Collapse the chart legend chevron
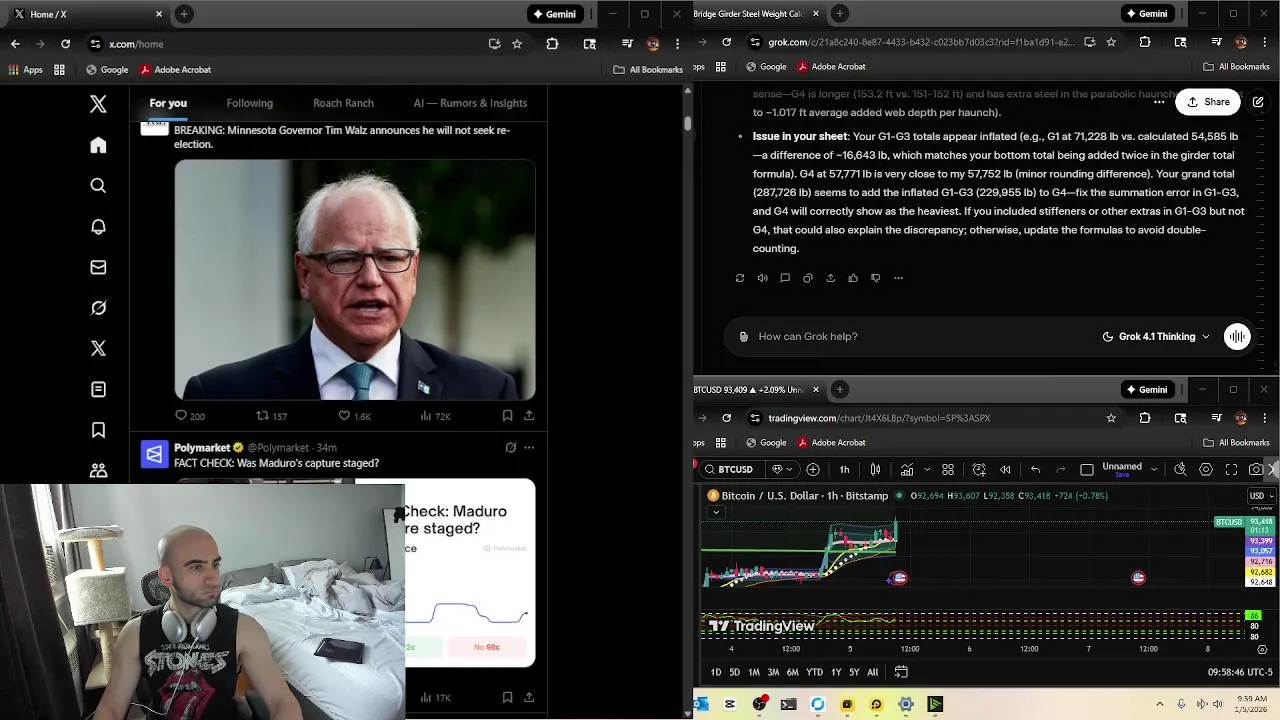 716,512
